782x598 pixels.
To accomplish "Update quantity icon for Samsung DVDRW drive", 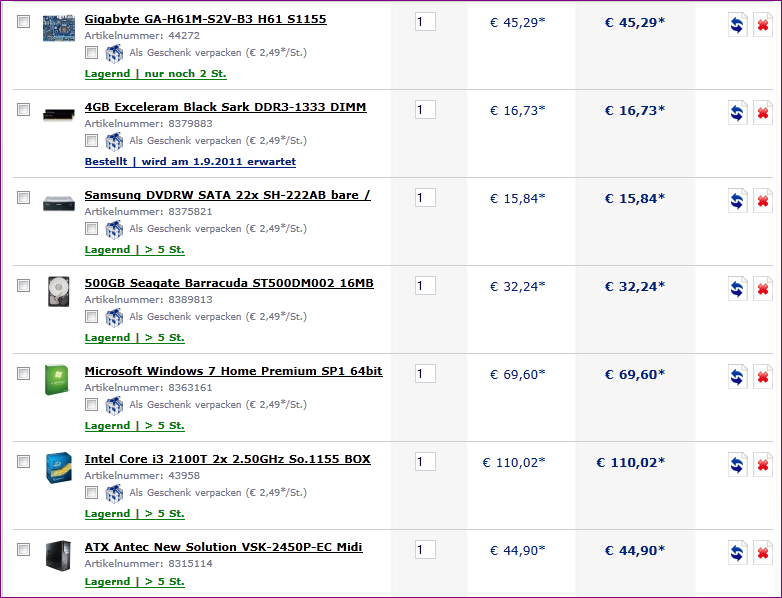I will 737,200.
